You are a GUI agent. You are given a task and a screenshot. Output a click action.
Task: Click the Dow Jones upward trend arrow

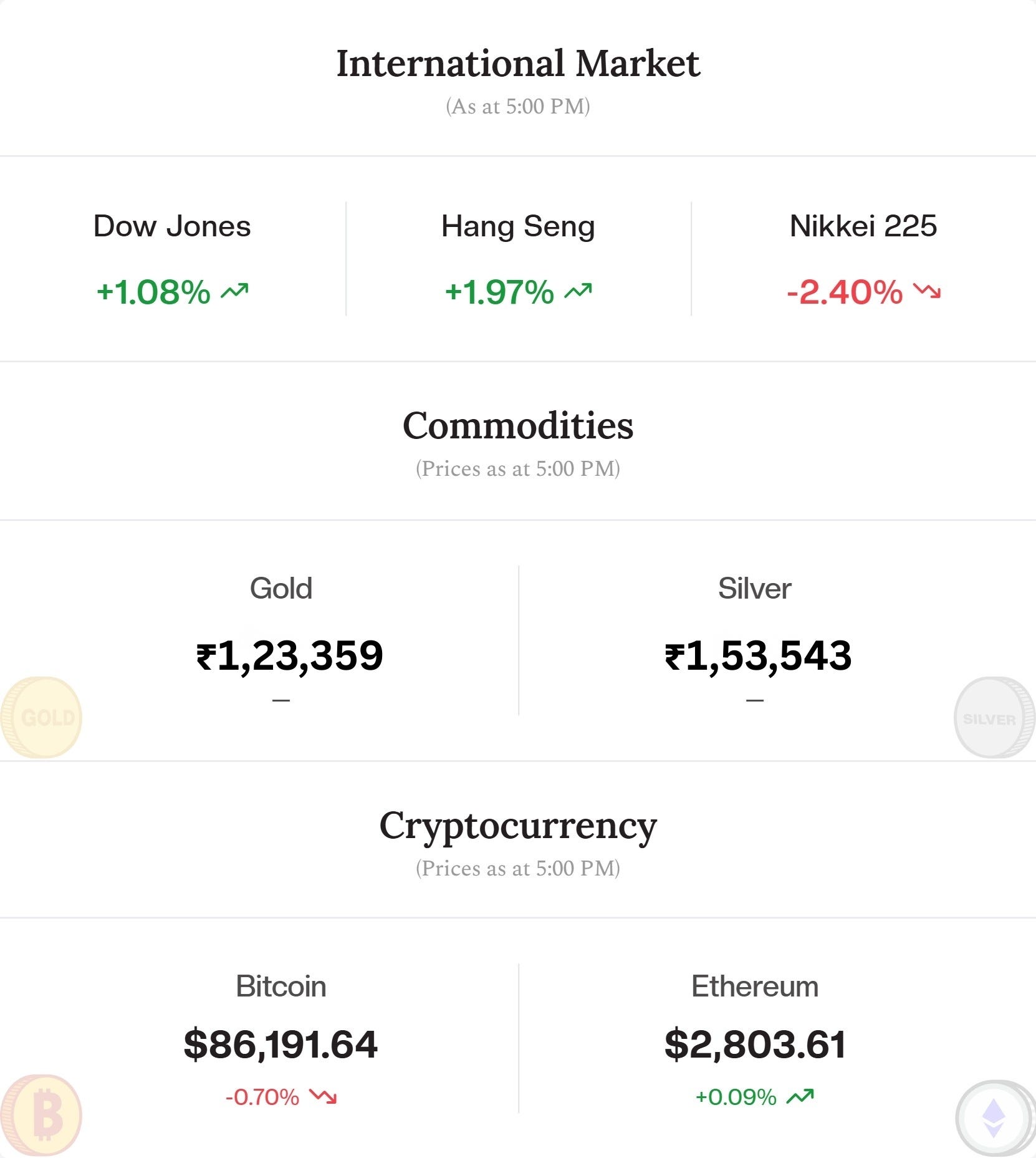click(x=235, y=291)
